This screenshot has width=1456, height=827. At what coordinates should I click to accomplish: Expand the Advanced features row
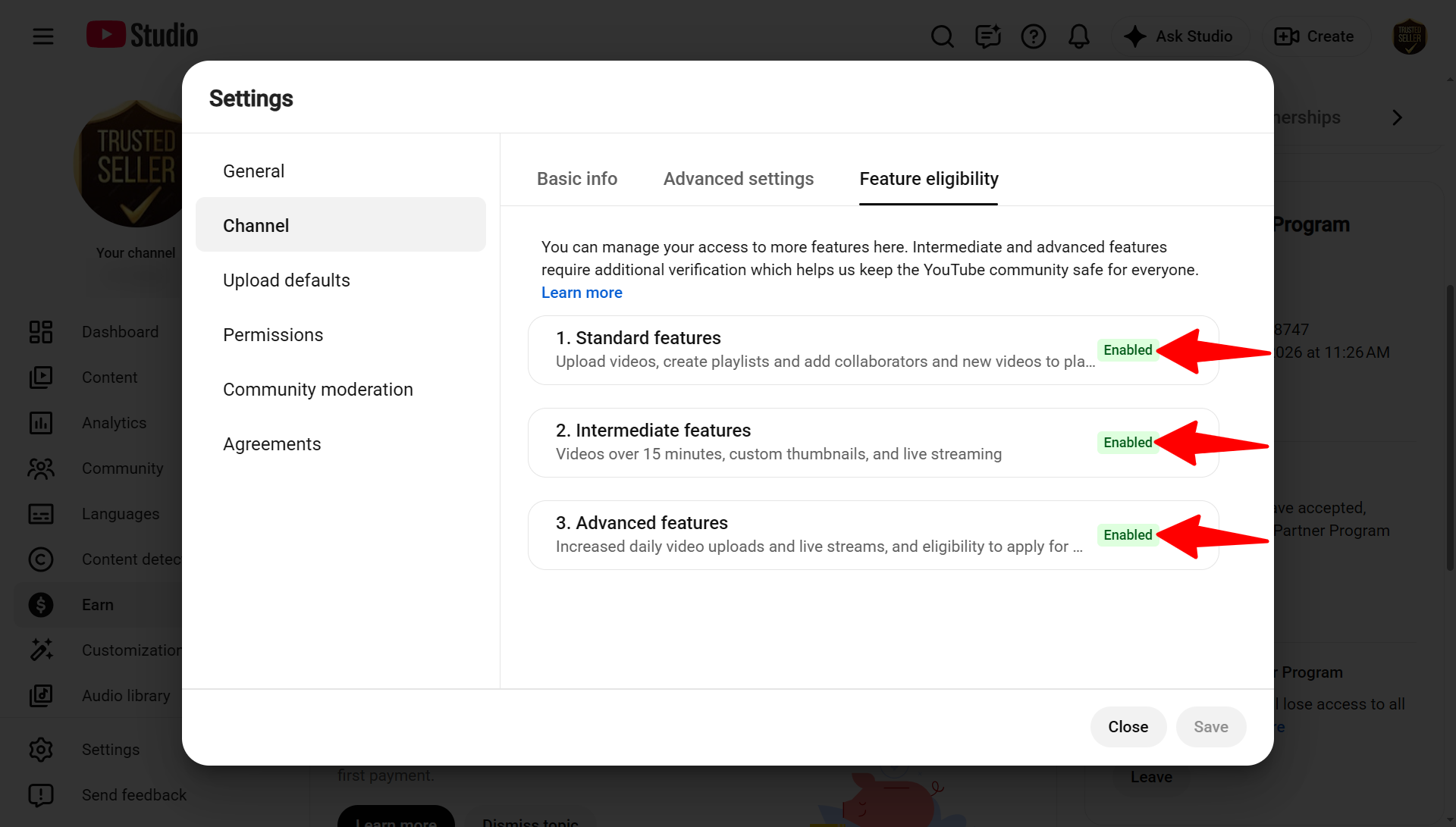(873, 535)
